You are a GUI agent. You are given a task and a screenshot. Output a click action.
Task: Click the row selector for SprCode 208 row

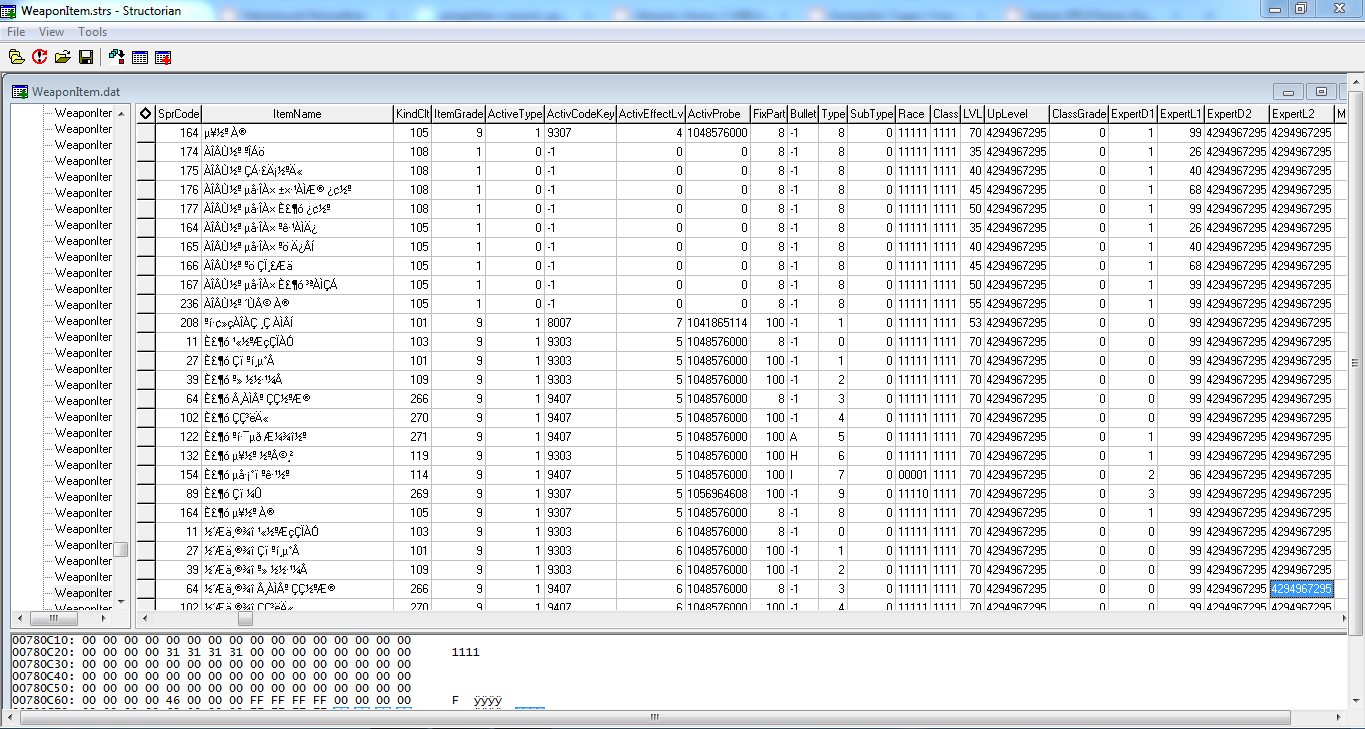pyautogui.click(x=145, y=323)
